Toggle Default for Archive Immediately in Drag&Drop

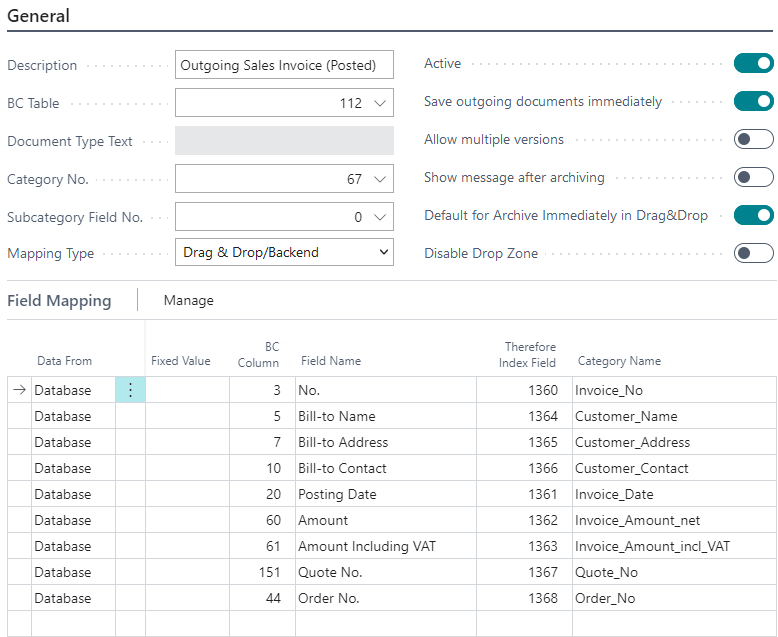(753, 216)
